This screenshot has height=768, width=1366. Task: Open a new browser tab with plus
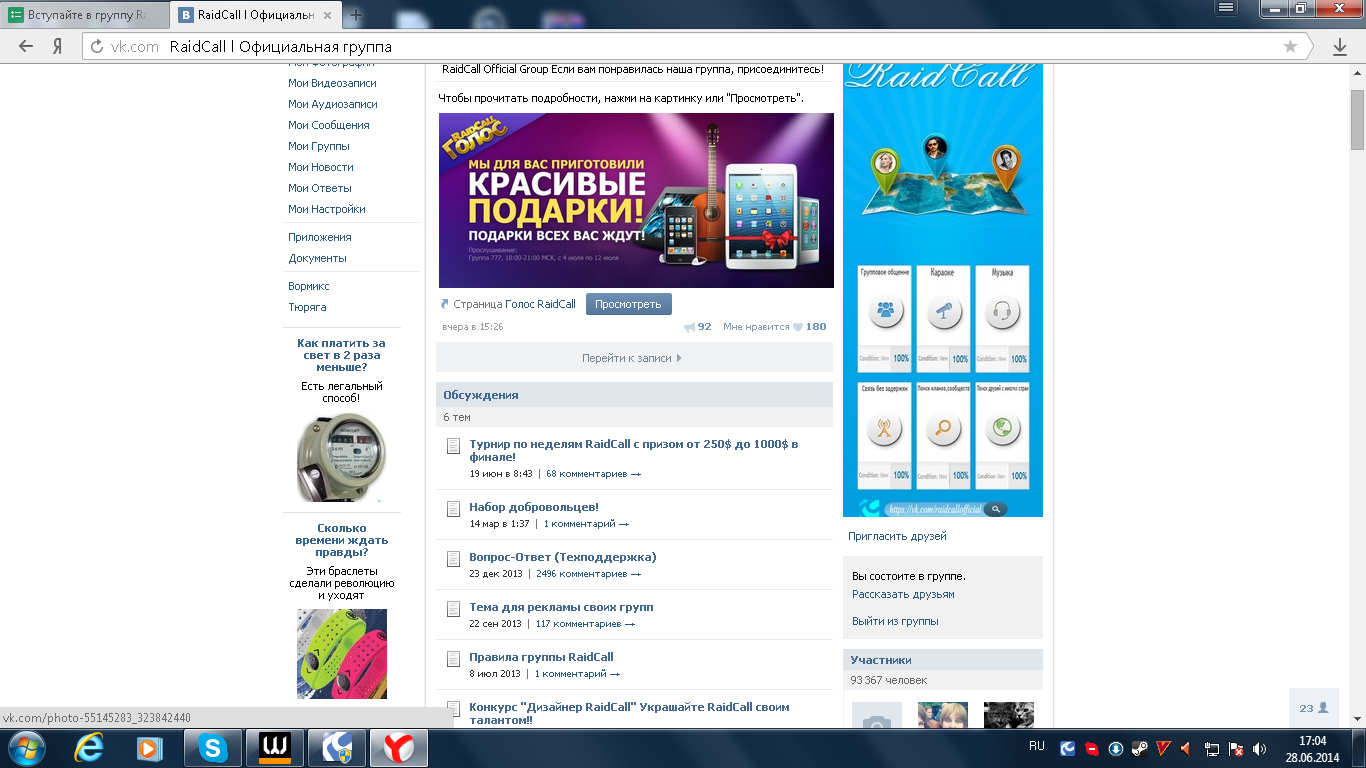click(x=355, y=15)
